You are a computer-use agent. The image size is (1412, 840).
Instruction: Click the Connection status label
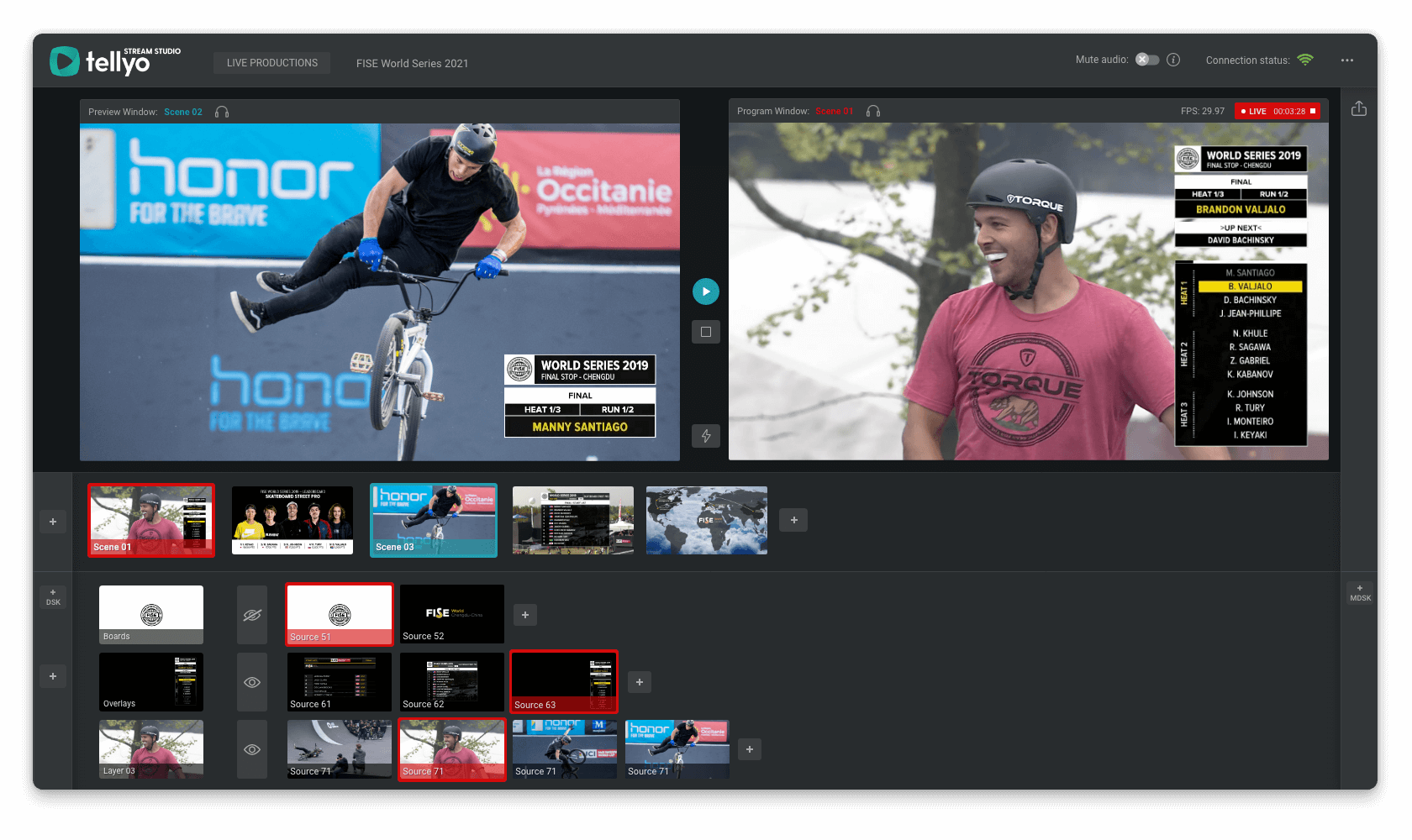click(x=1247, y=60)
